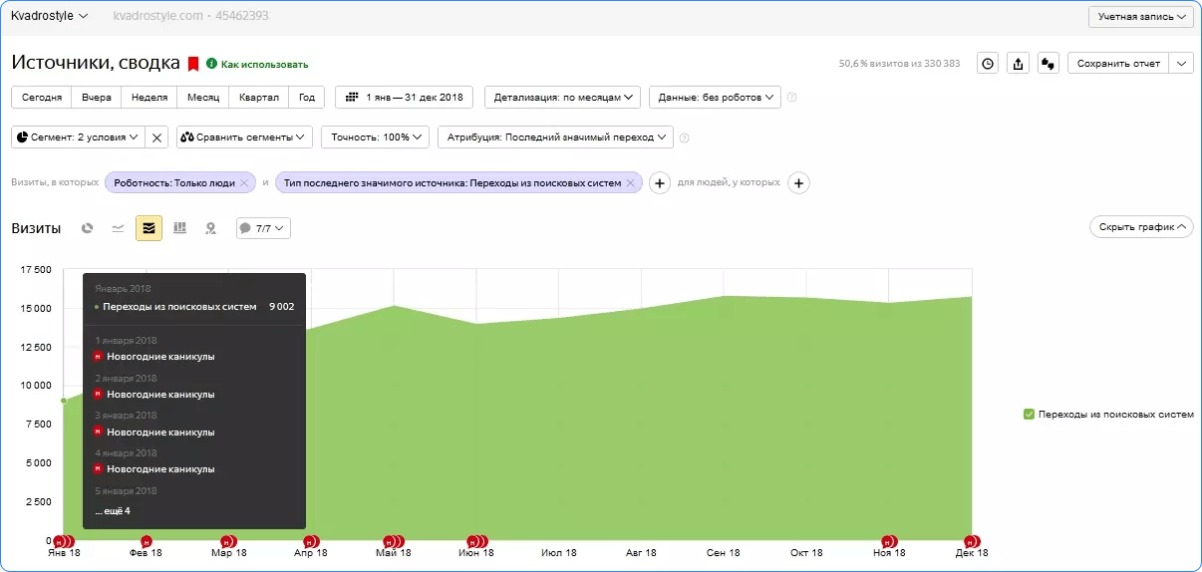
Task: Open the map chart view
Action: 210,228
